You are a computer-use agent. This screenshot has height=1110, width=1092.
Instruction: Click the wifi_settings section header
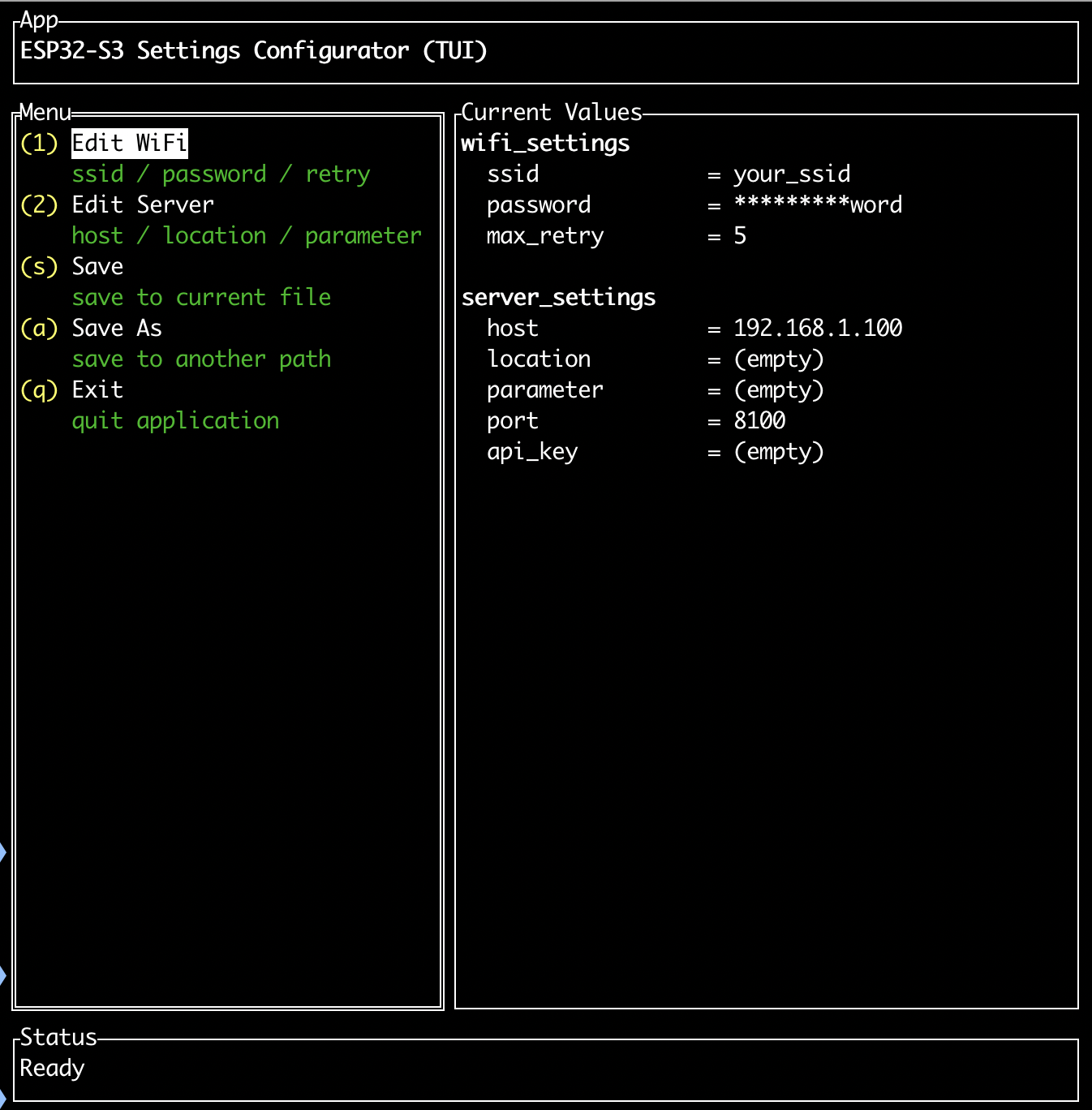click(545, 143)
